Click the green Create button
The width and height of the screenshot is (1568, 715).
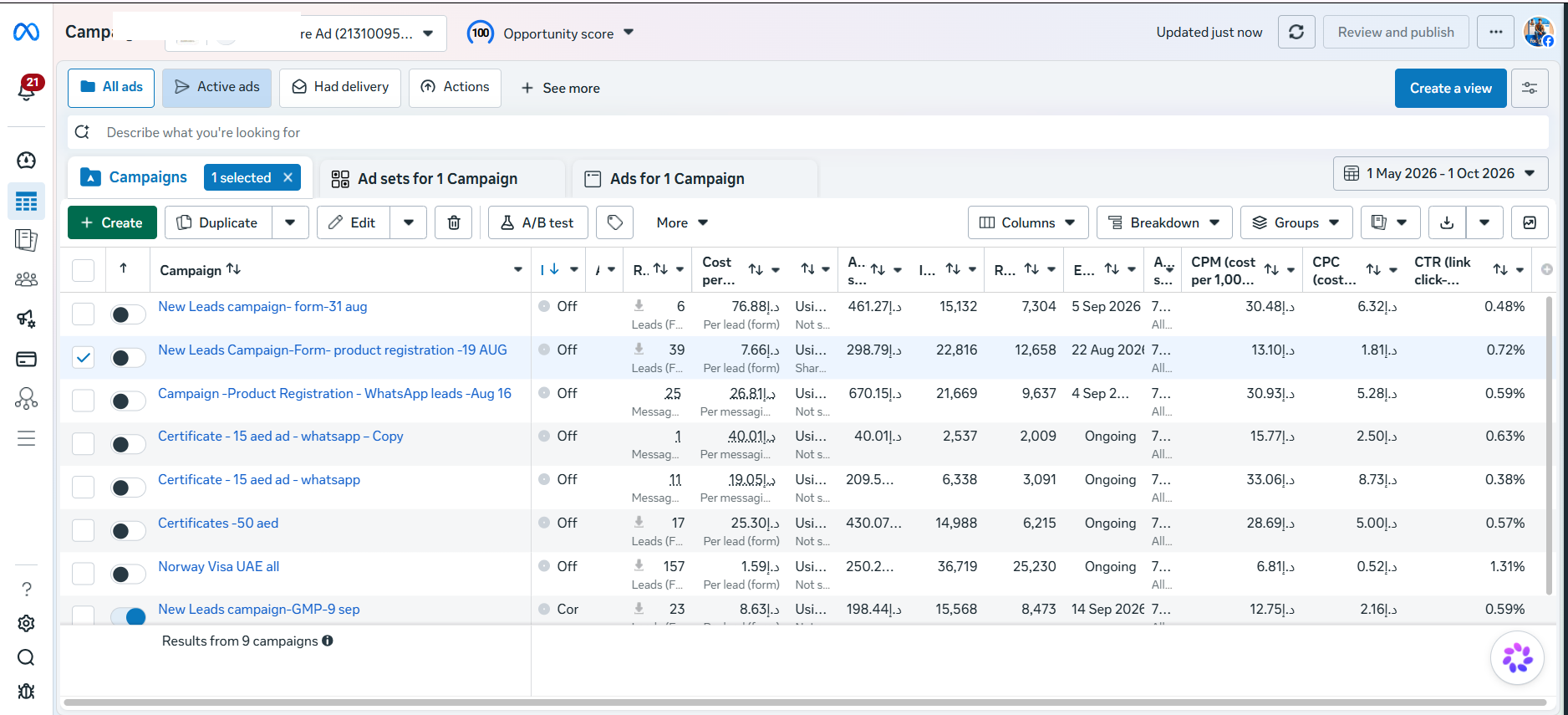(112, 222)
